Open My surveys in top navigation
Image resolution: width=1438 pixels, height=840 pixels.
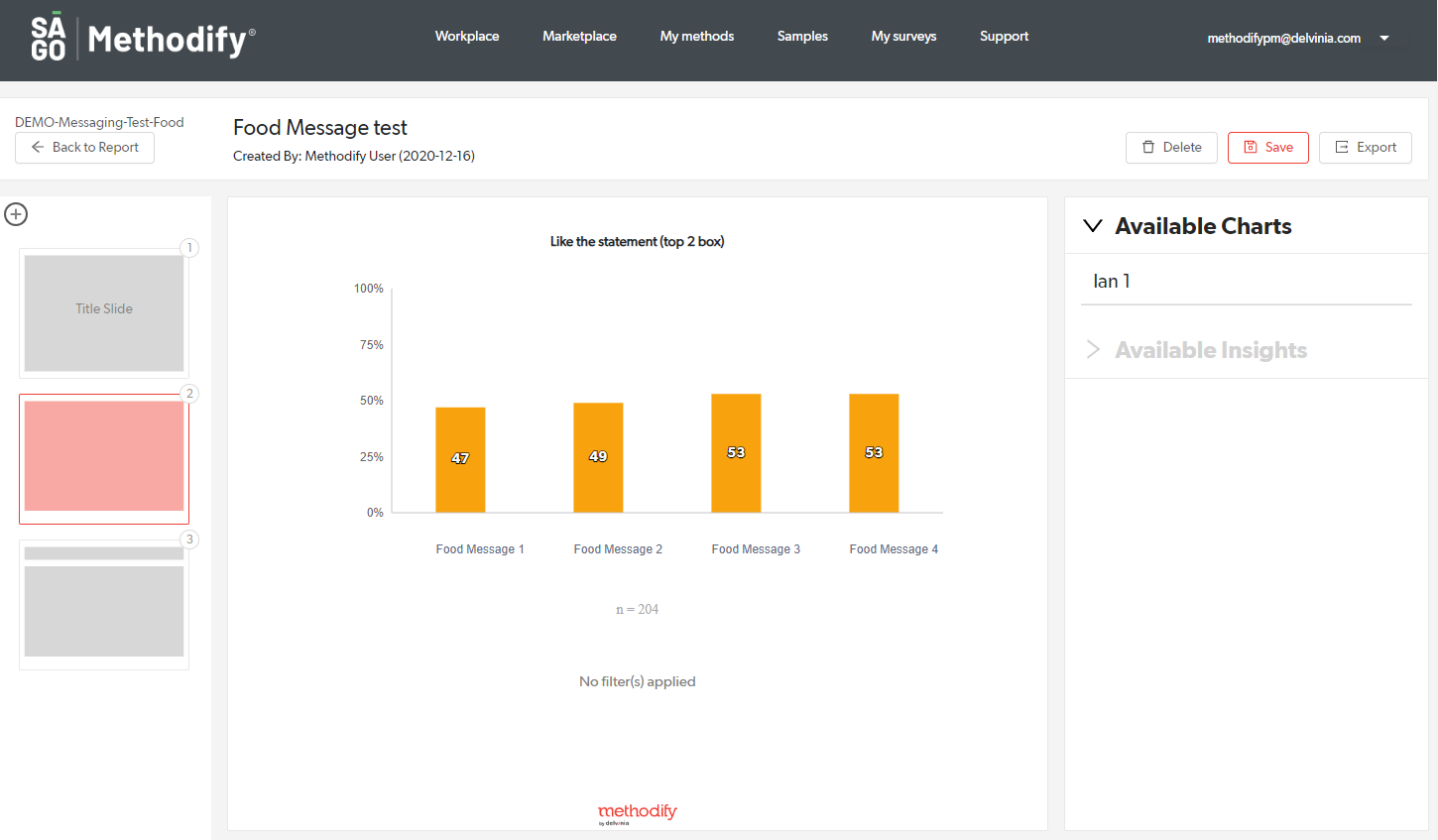[903, 37]
